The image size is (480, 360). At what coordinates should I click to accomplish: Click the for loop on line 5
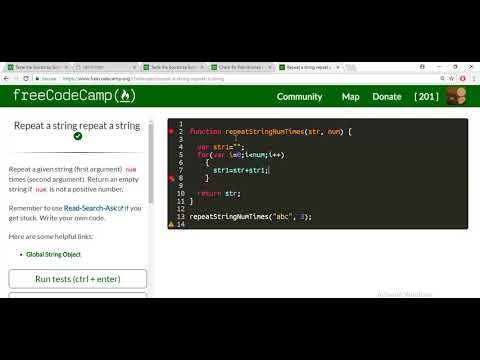(x=241, y=155)
